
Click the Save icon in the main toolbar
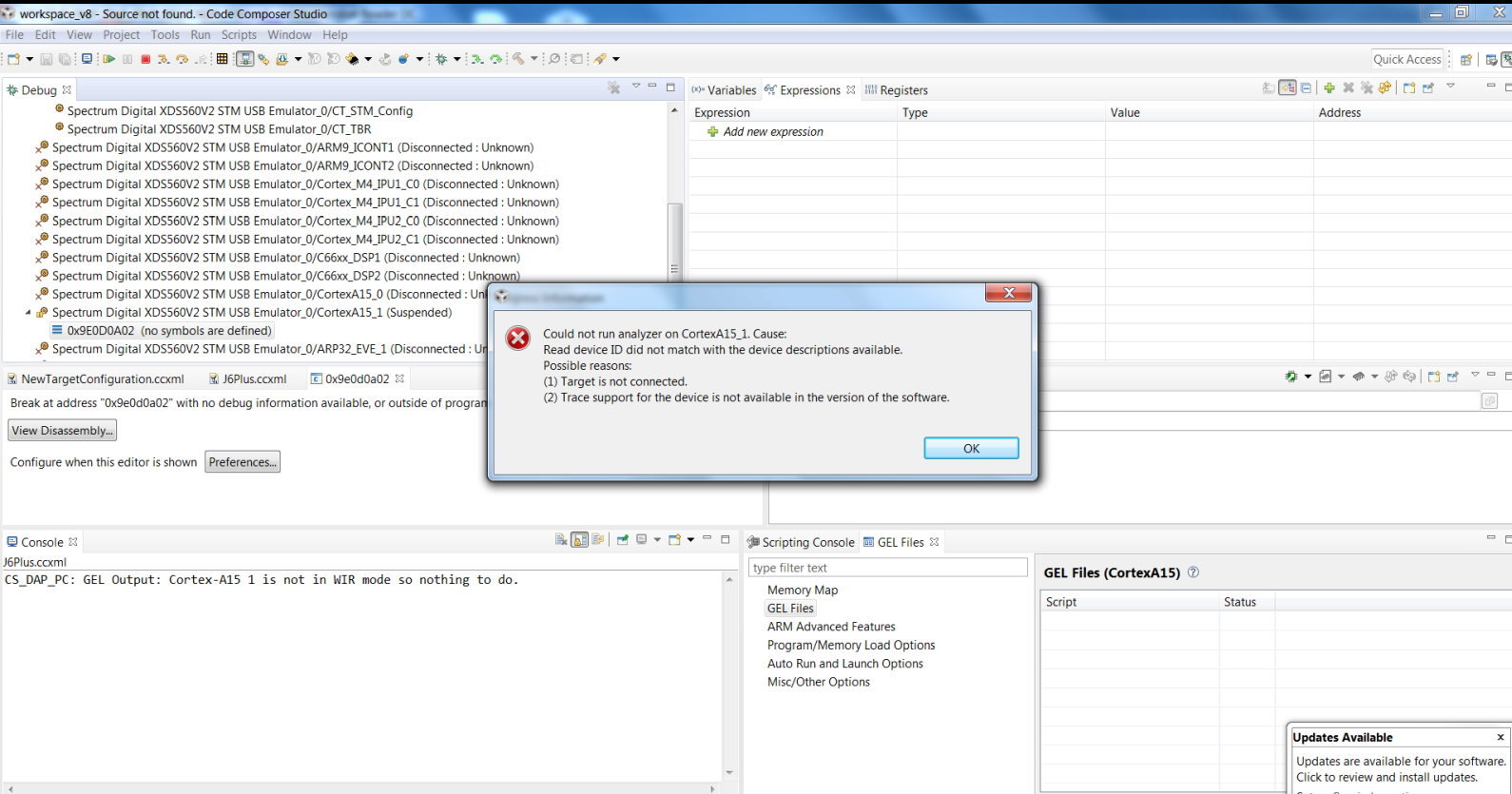pos(46,59)
